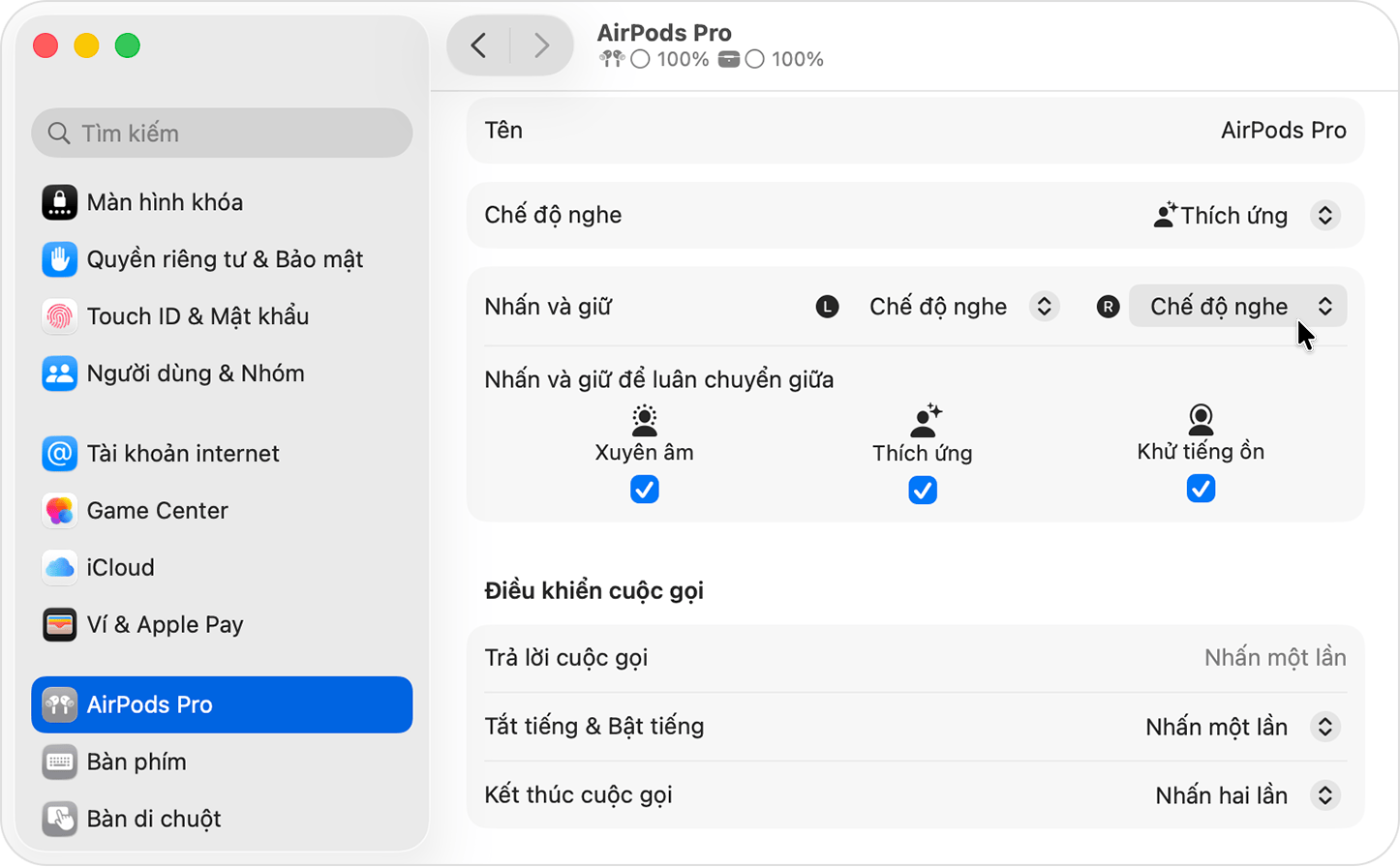Viewport: 1400px width, 867px height.
Task: Click the Game Center icon
Action: [59, 511]
